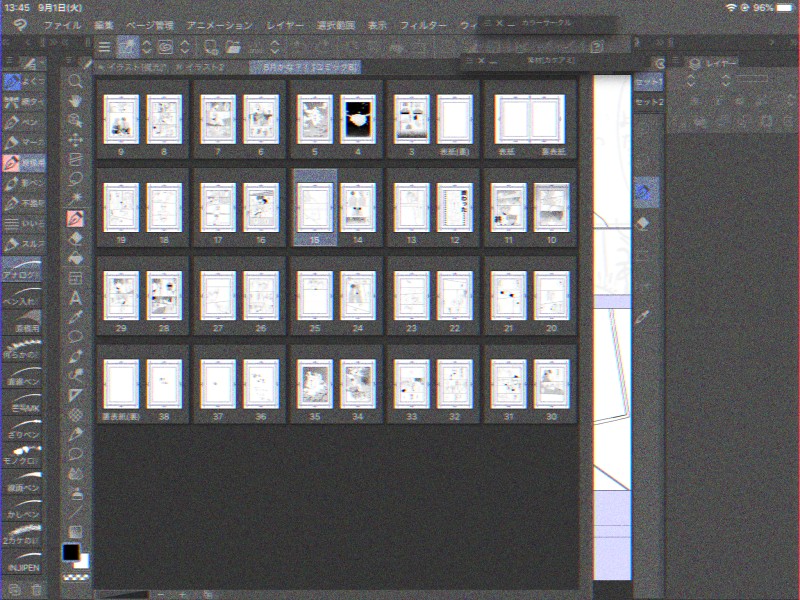This screenshot has width=800, height=600.
Task: Select the よく tool group at top
Action: [x=23, y=82]
